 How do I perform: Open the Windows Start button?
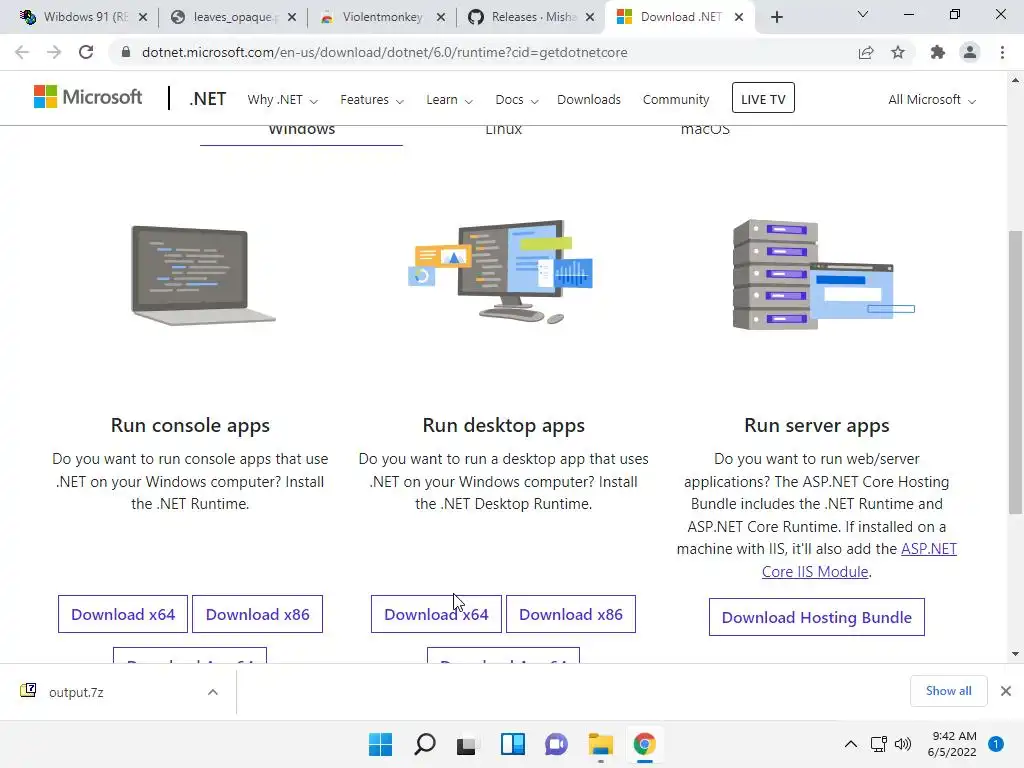click(x=381, y=744)
